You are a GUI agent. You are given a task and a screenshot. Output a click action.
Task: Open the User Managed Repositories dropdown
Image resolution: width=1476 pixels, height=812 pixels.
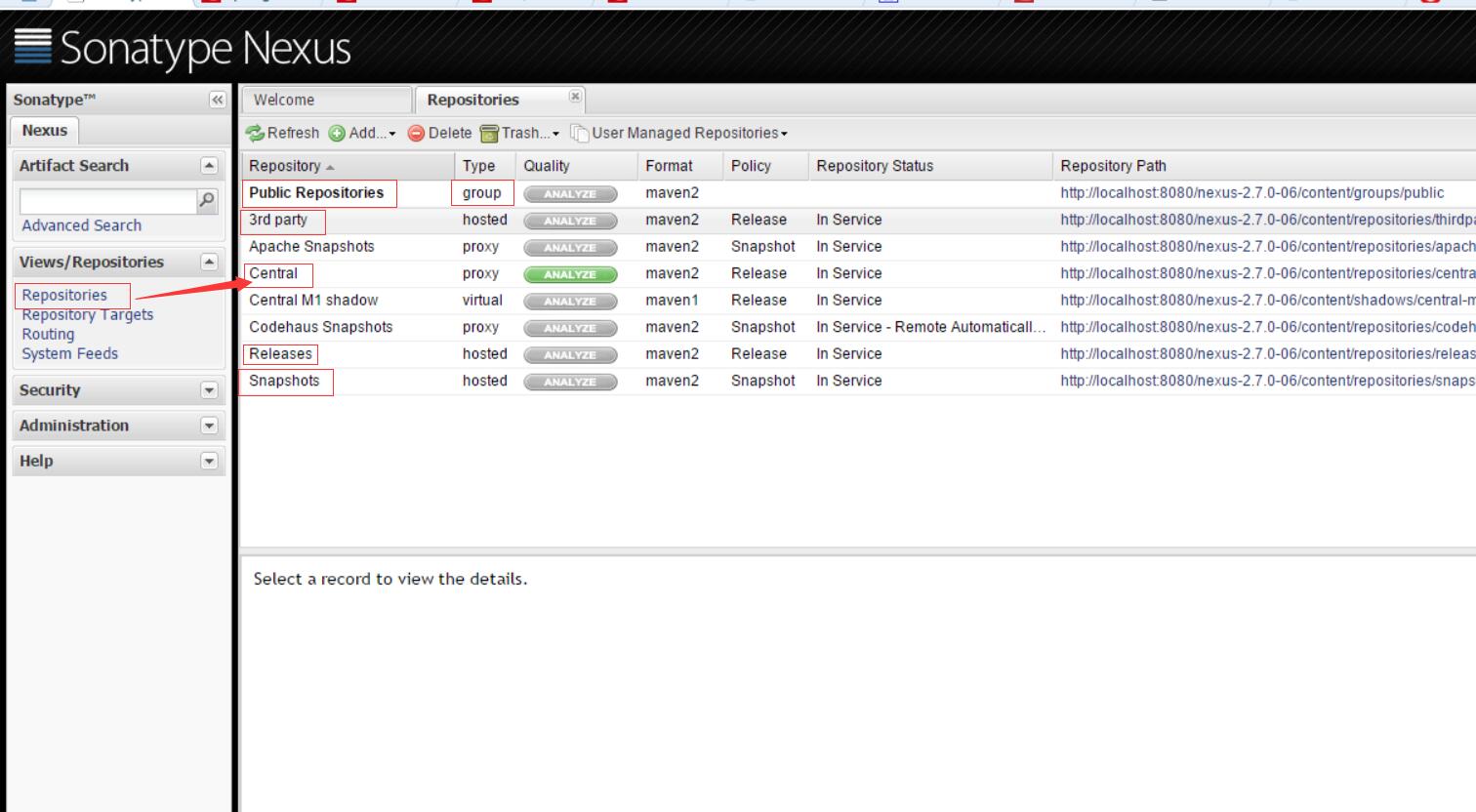[679, 134]
